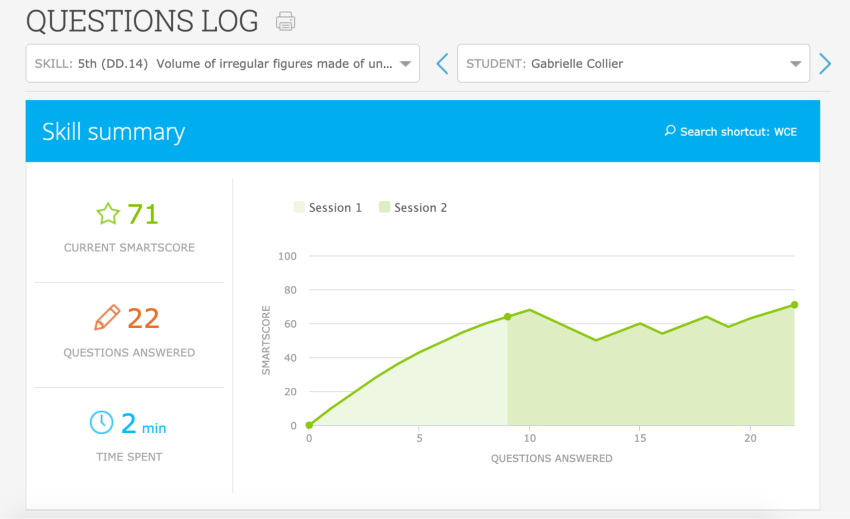Click the current SmartScore value 71

click(143, 214)
